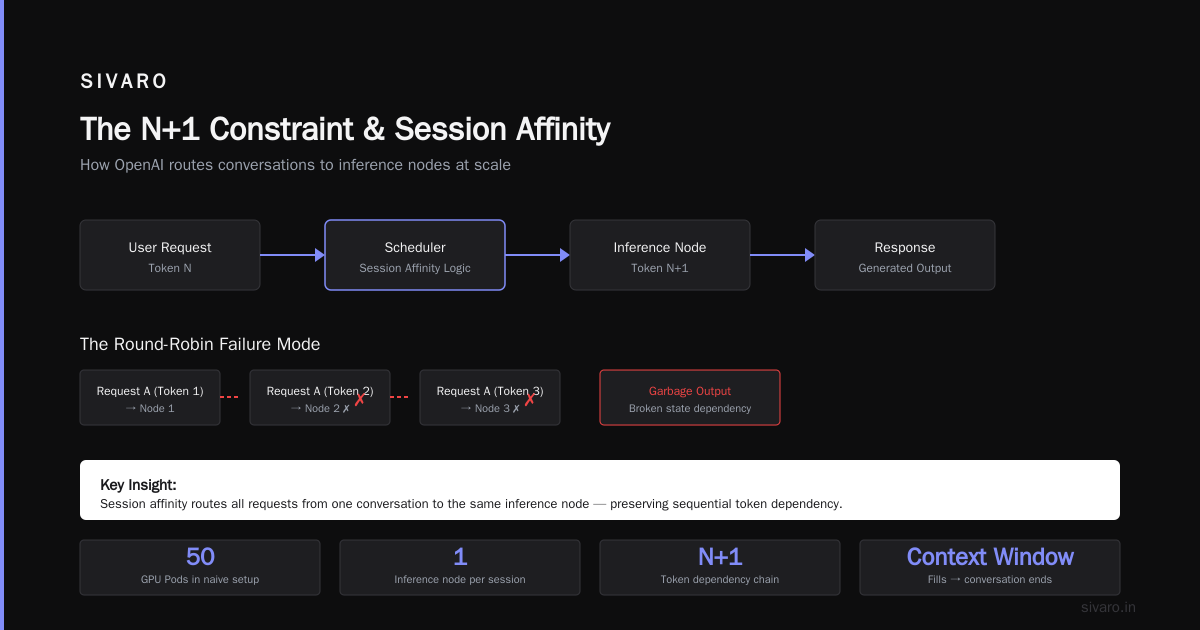Click the arrow between User Request and Scheduler
This screenshot has height=630, width=1200.
point(292,255)
